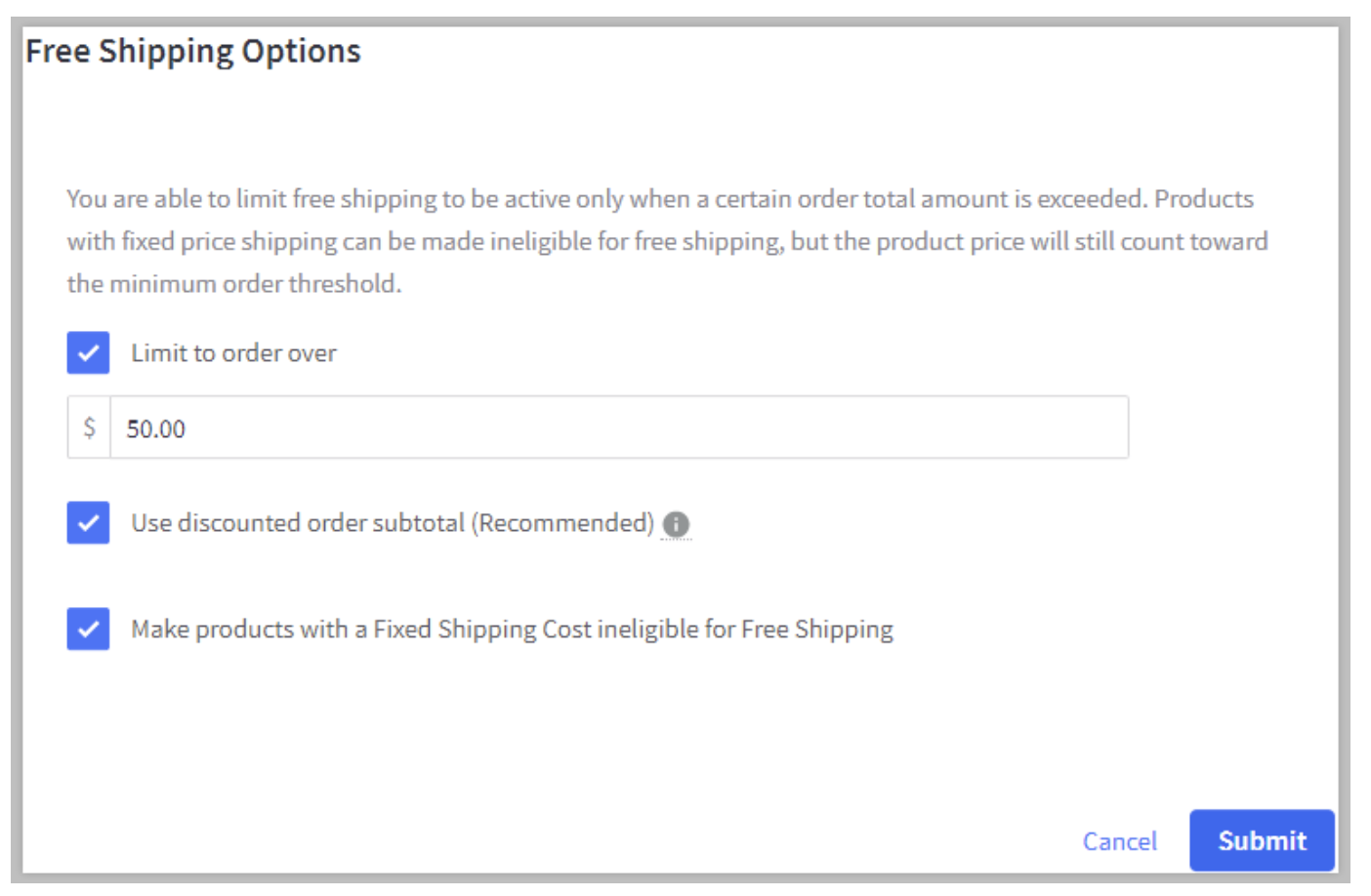Submit the free shipping options
The image size is (1371, 896).
(x=1262, y=840)
